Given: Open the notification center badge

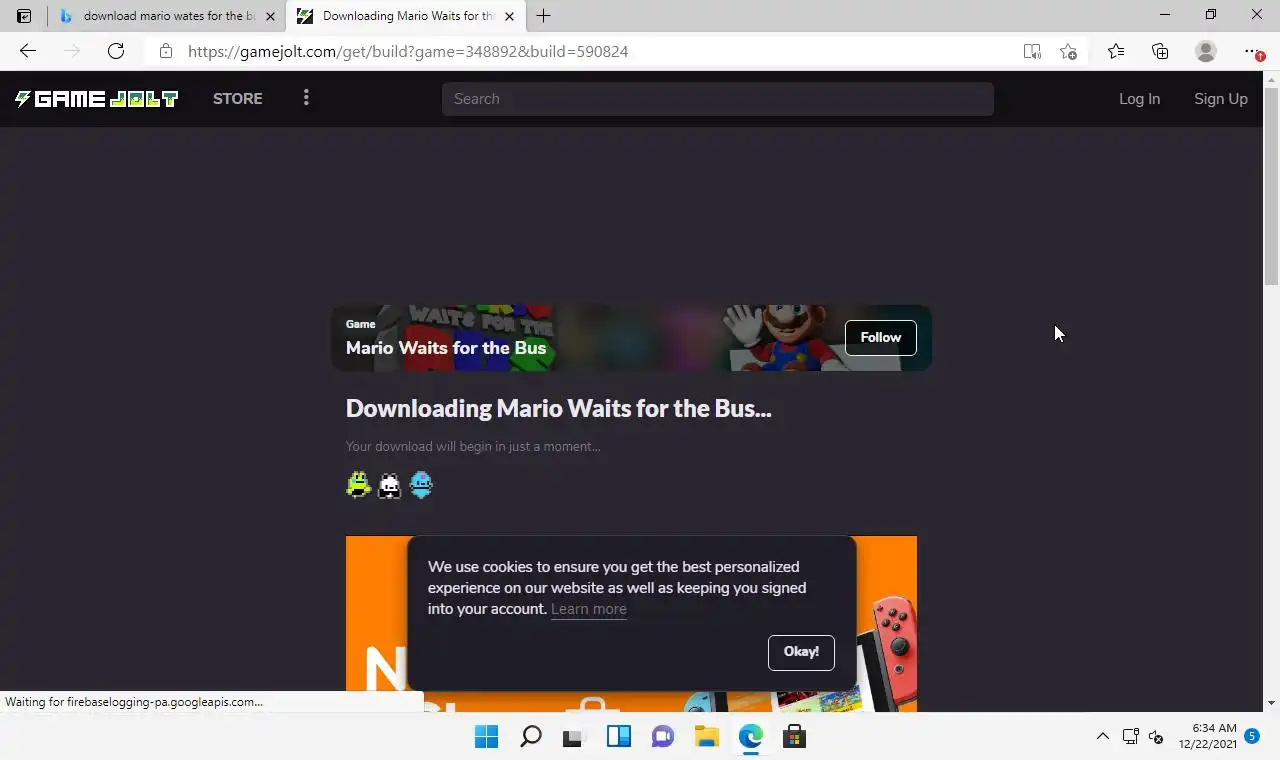Looking at the screenshot, I should 1252,736.
